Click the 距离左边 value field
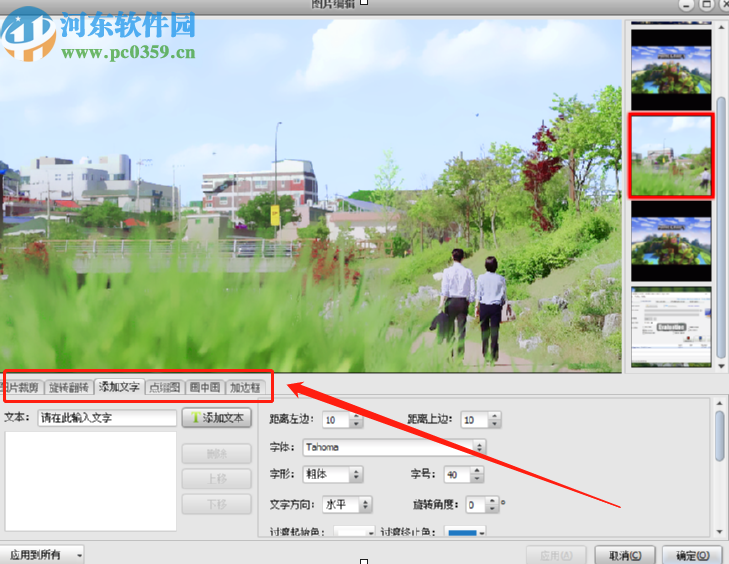The width and height of the screenshot is (729, 564). tap(336, 420)
